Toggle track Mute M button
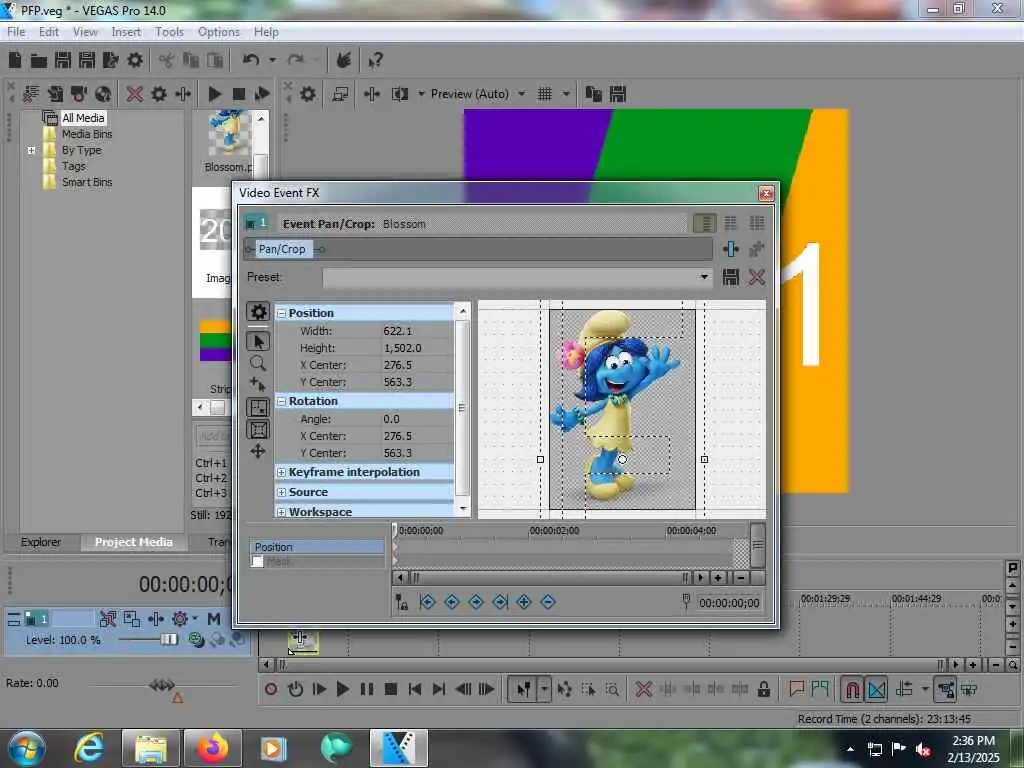The image size is (1024, 768). point(214,618)
